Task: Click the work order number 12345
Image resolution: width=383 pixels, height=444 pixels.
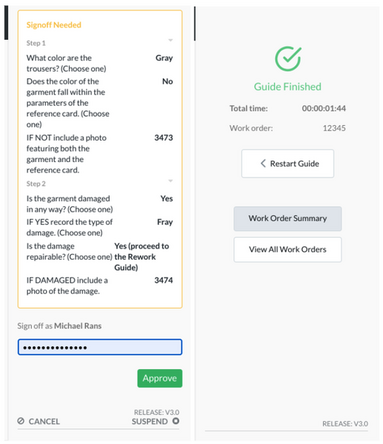Action: 334,128
